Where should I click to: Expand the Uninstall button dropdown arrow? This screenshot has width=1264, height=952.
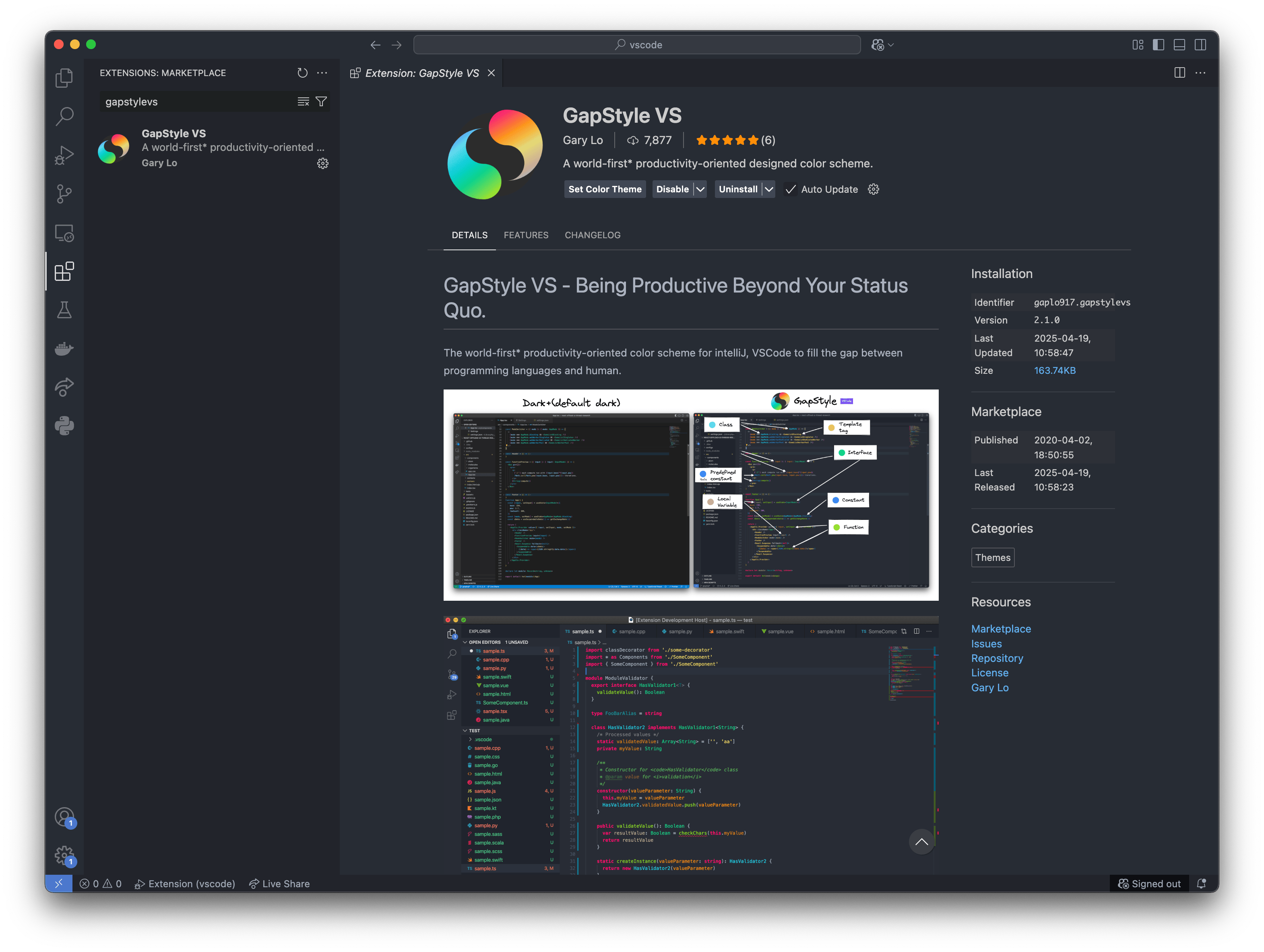(768, 189)
